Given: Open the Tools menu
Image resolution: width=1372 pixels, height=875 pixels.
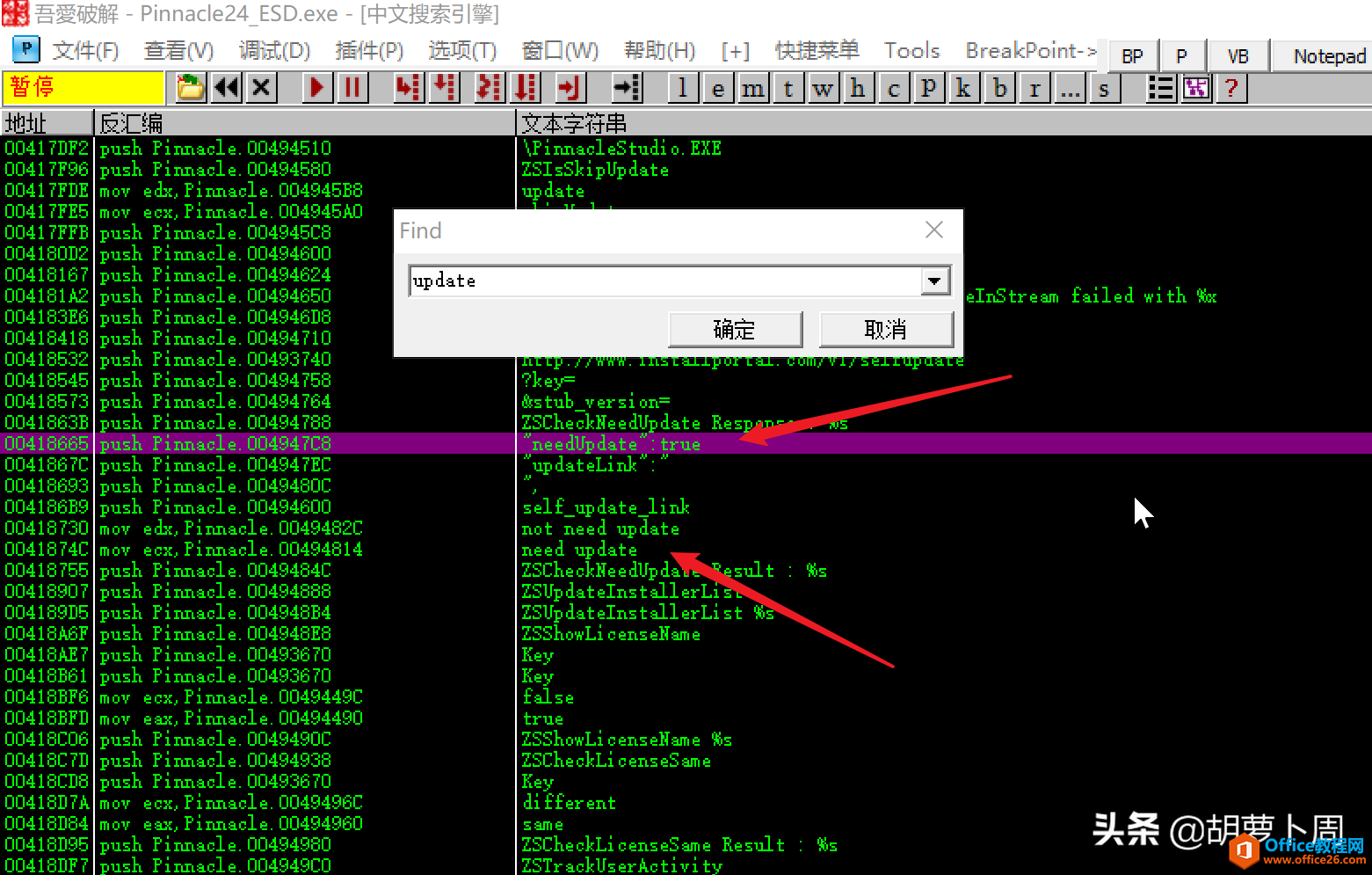Looking at the screenshot, I should [x=912, y=51].
